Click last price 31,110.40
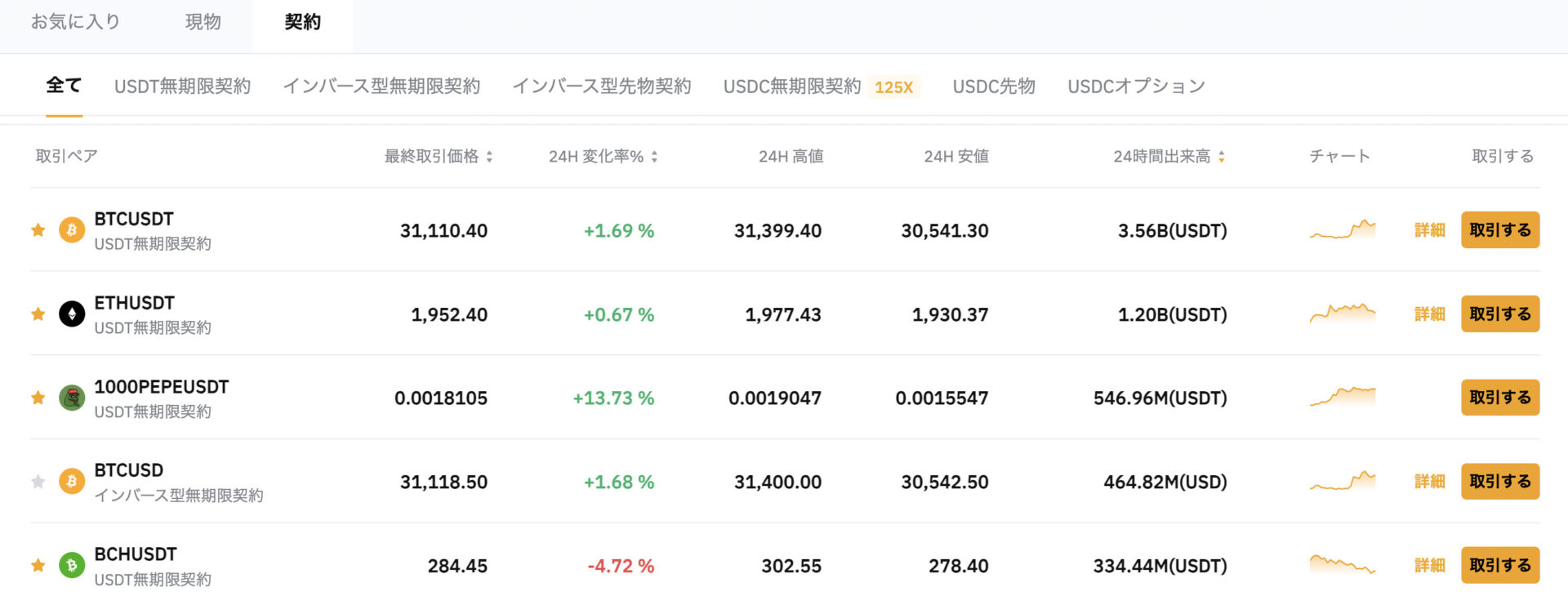1568x605 pixels. (x=443, y=231)
